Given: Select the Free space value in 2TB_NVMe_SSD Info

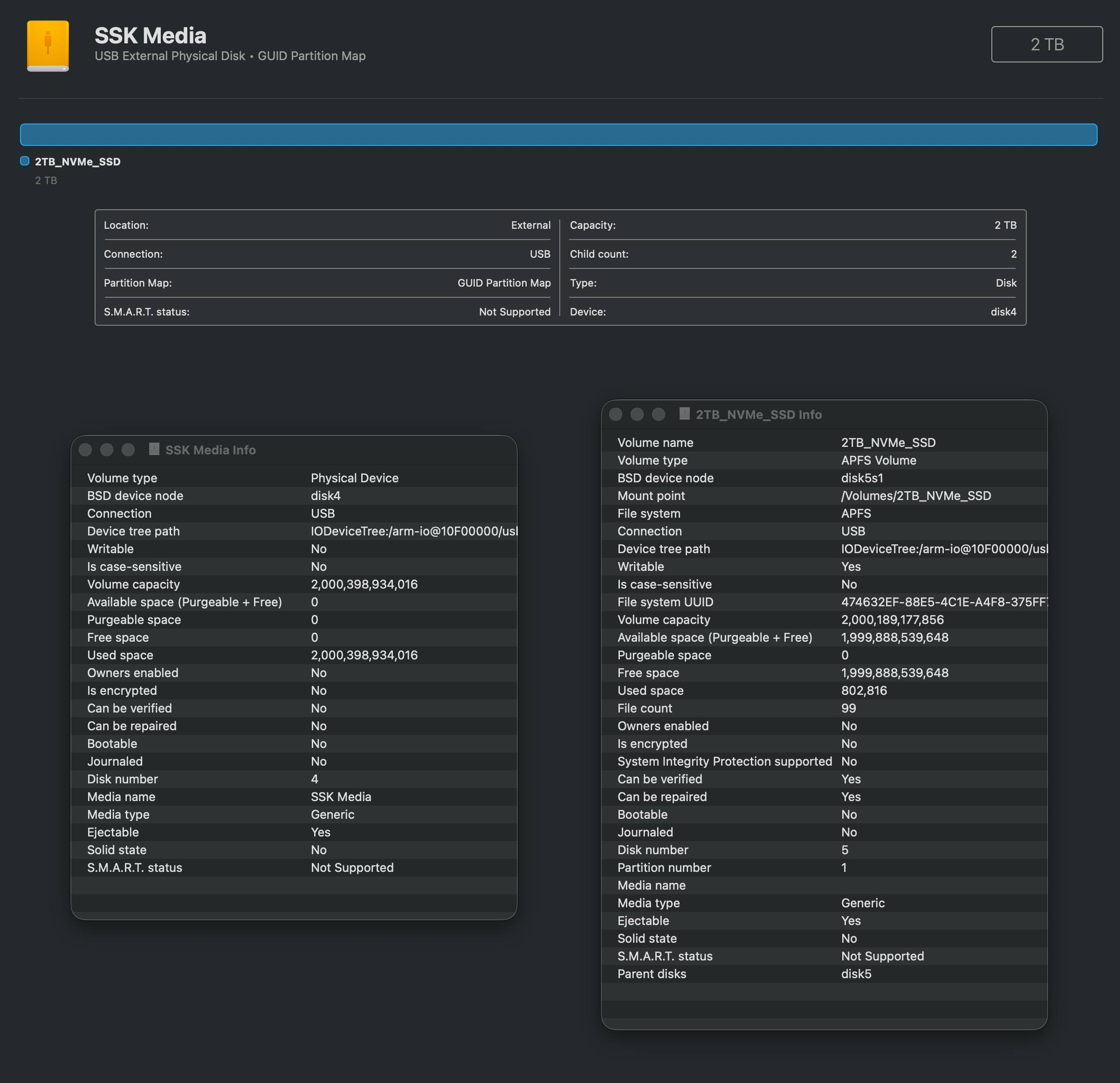Looking at the screenshot, I should [x=894, y=673].
